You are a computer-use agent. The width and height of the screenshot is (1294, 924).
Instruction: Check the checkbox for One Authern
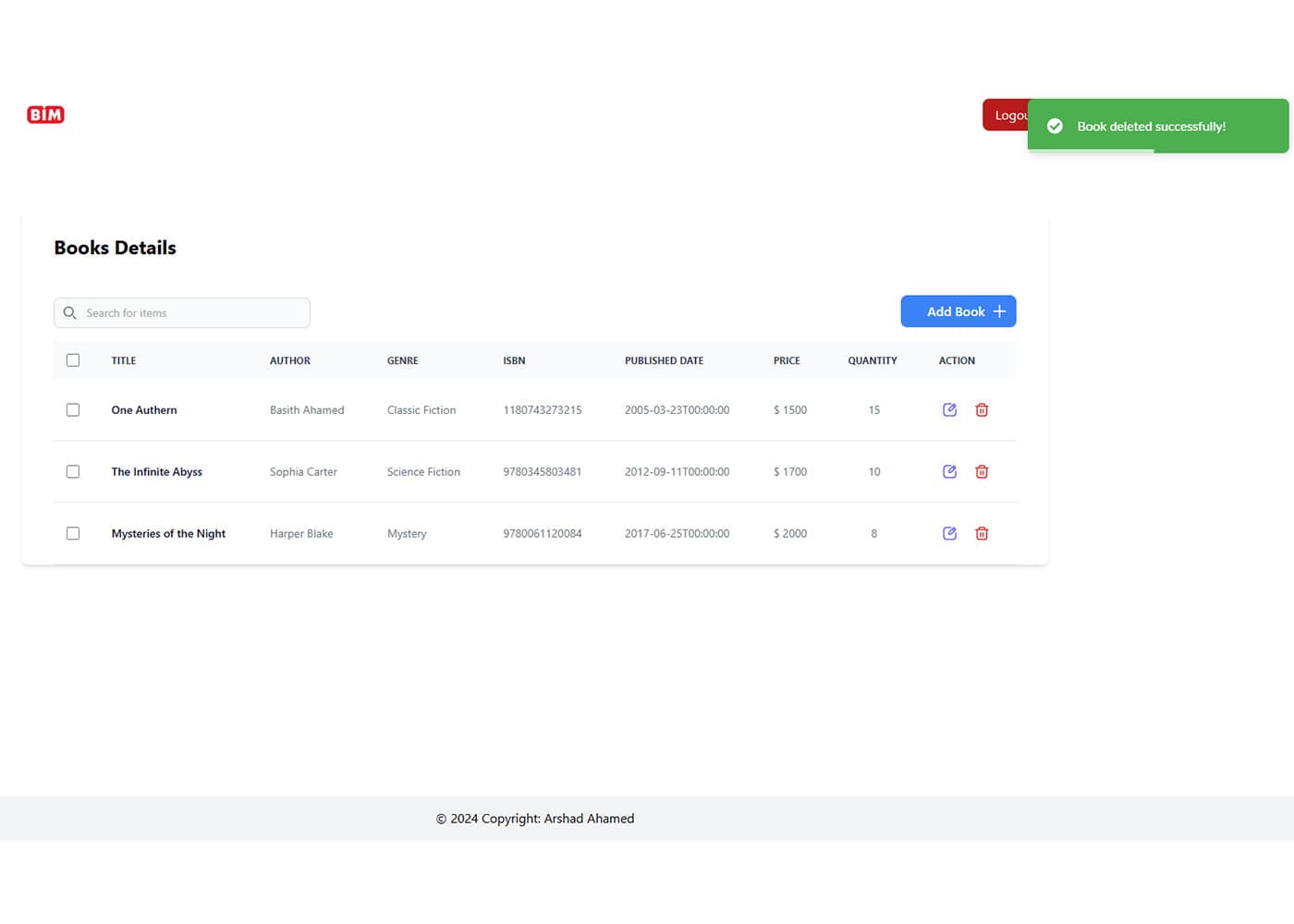coord(73,409)
